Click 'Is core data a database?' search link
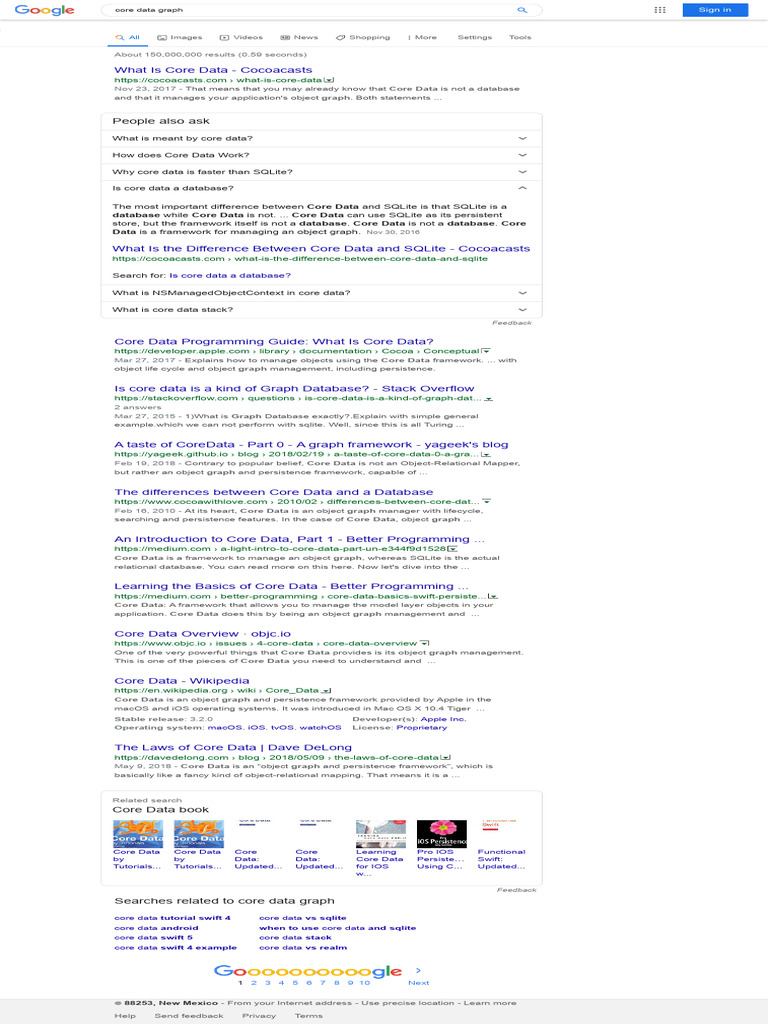This screenshot has height=1024, width=768. 230,276
